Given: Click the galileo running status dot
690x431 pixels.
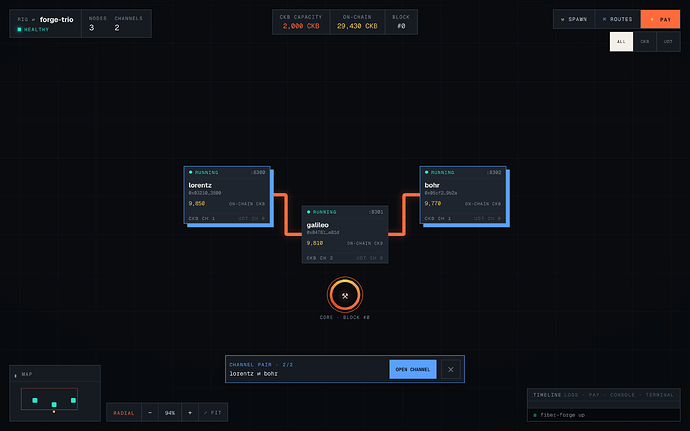Looking at the screenshot, I should 308,212.
